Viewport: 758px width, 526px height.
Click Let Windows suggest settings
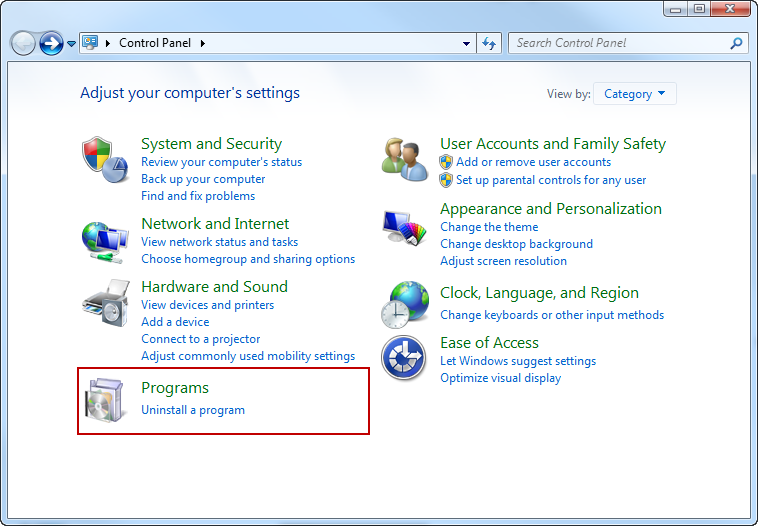518,361
